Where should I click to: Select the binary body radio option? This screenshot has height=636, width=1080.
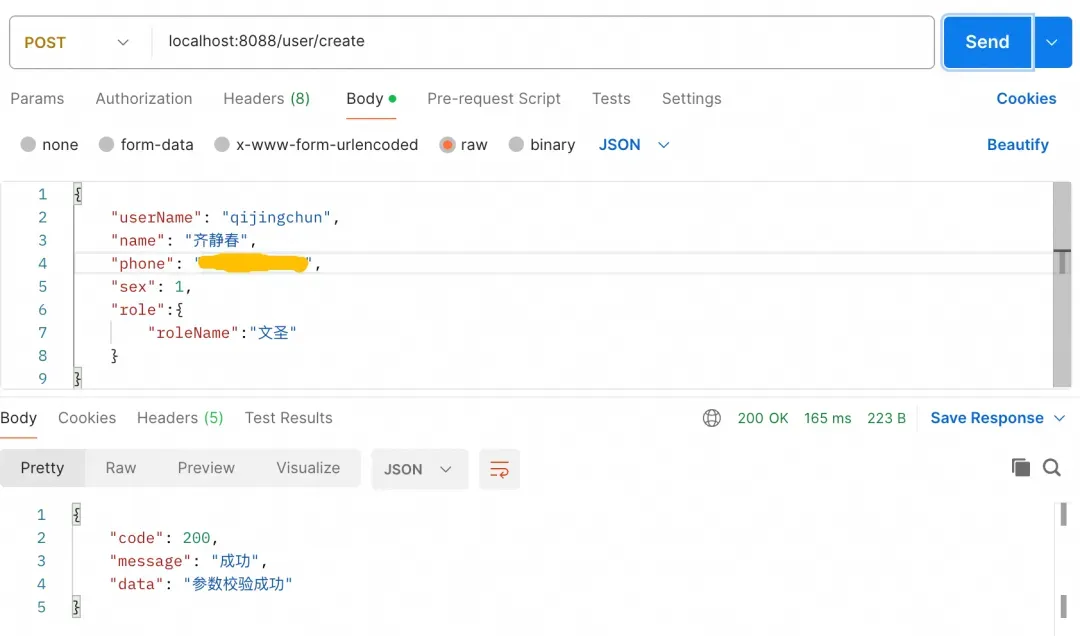tap(516, 145)
